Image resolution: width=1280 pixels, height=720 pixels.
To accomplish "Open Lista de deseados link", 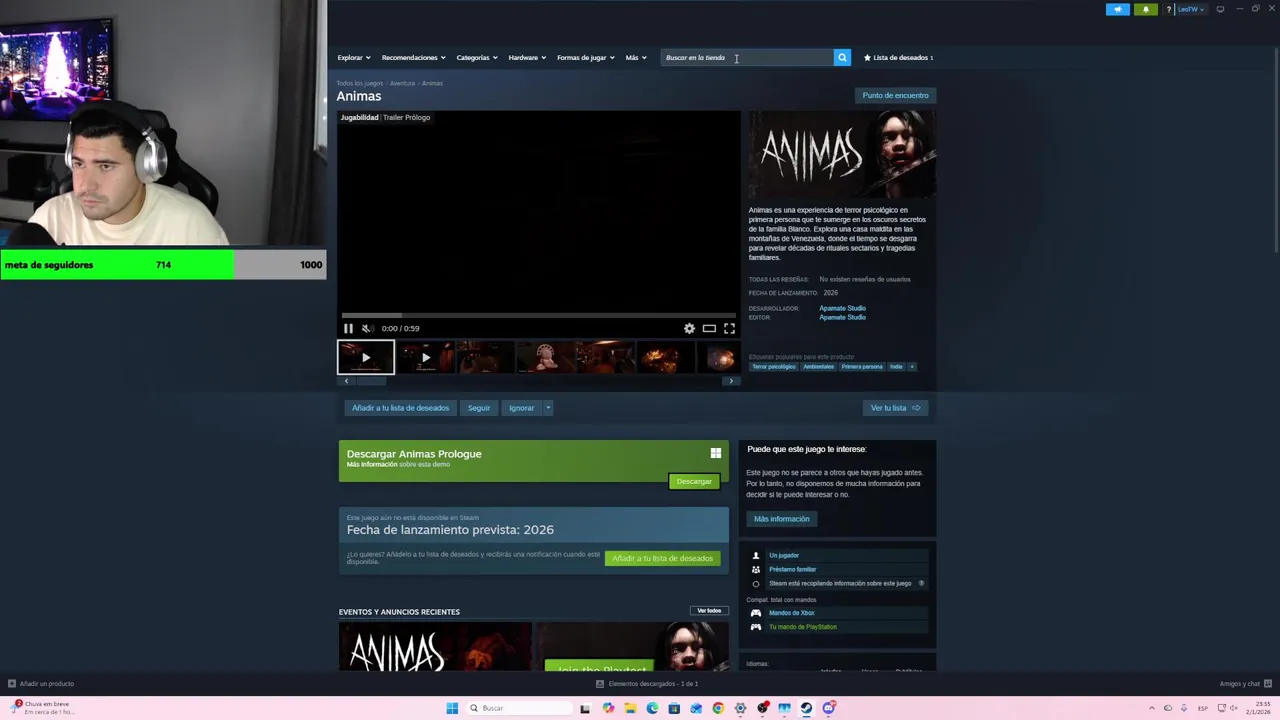I will pyautogui.click(x=898, y=57).
